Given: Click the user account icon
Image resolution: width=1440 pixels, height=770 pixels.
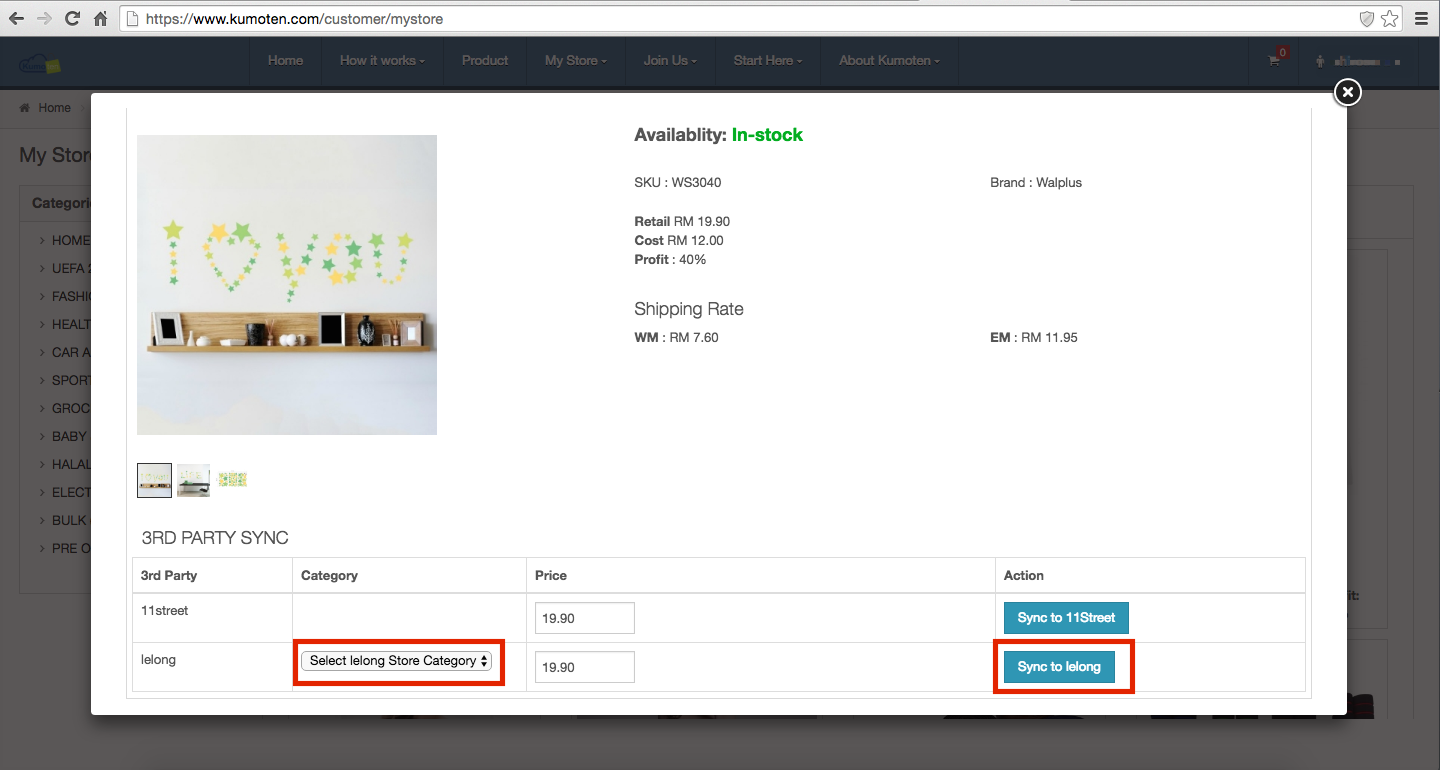Looking at the screenshot, I should pos(1322,61).
